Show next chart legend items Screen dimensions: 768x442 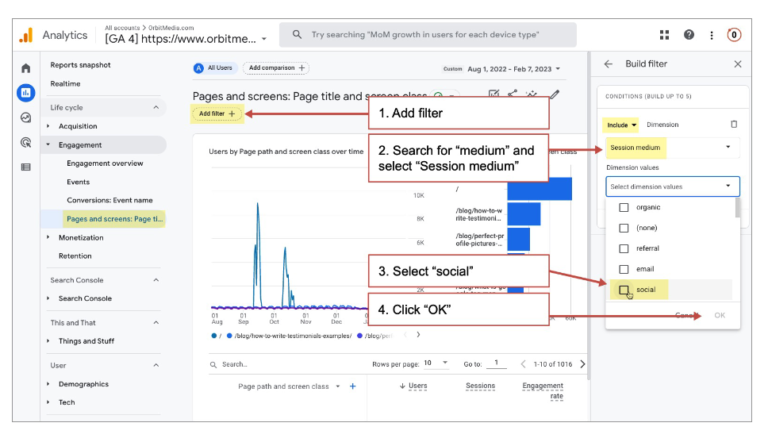[418, 335]
